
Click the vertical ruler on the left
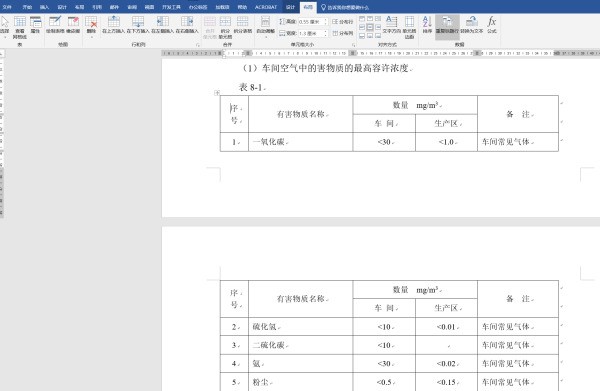coord(2,134)
